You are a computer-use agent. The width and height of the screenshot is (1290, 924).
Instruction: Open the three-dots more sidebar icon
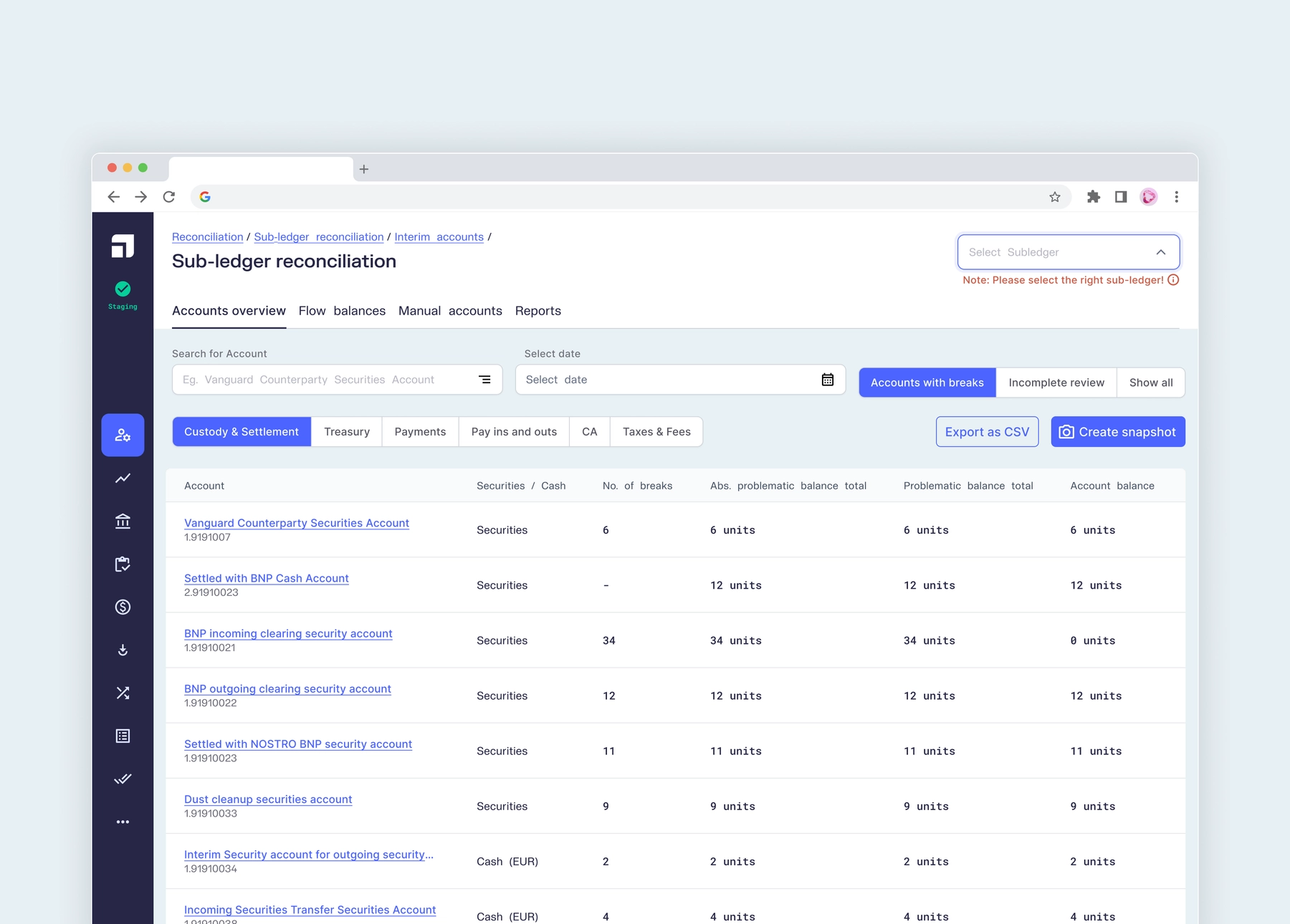point(123,822)
